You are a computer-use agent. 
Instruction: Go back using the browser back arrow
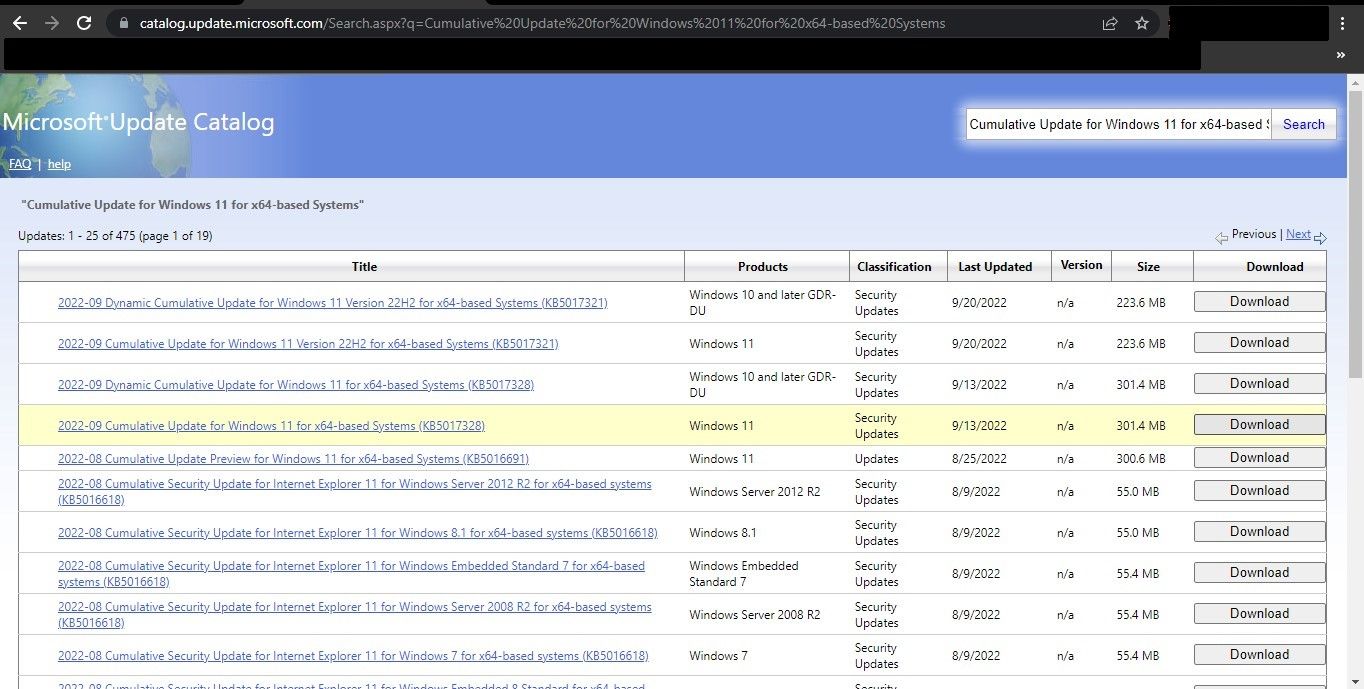click(x=20, y=23)
